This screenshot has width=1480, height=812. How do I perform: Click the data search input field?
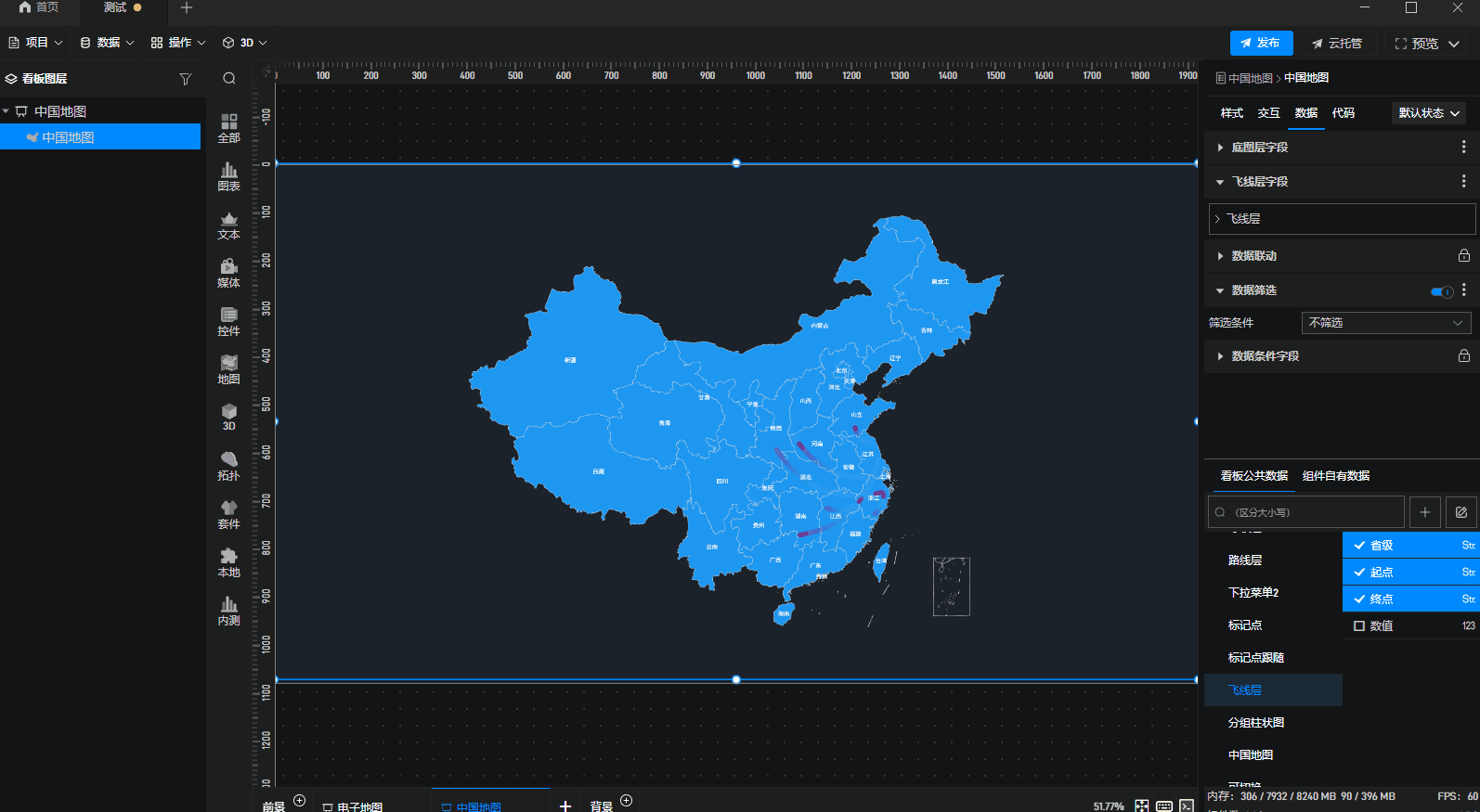tap(1306, 512)
